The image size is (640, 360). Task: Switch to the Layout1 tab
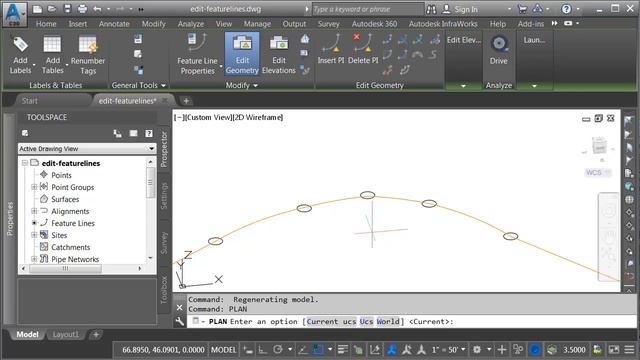tap(66, 335)
